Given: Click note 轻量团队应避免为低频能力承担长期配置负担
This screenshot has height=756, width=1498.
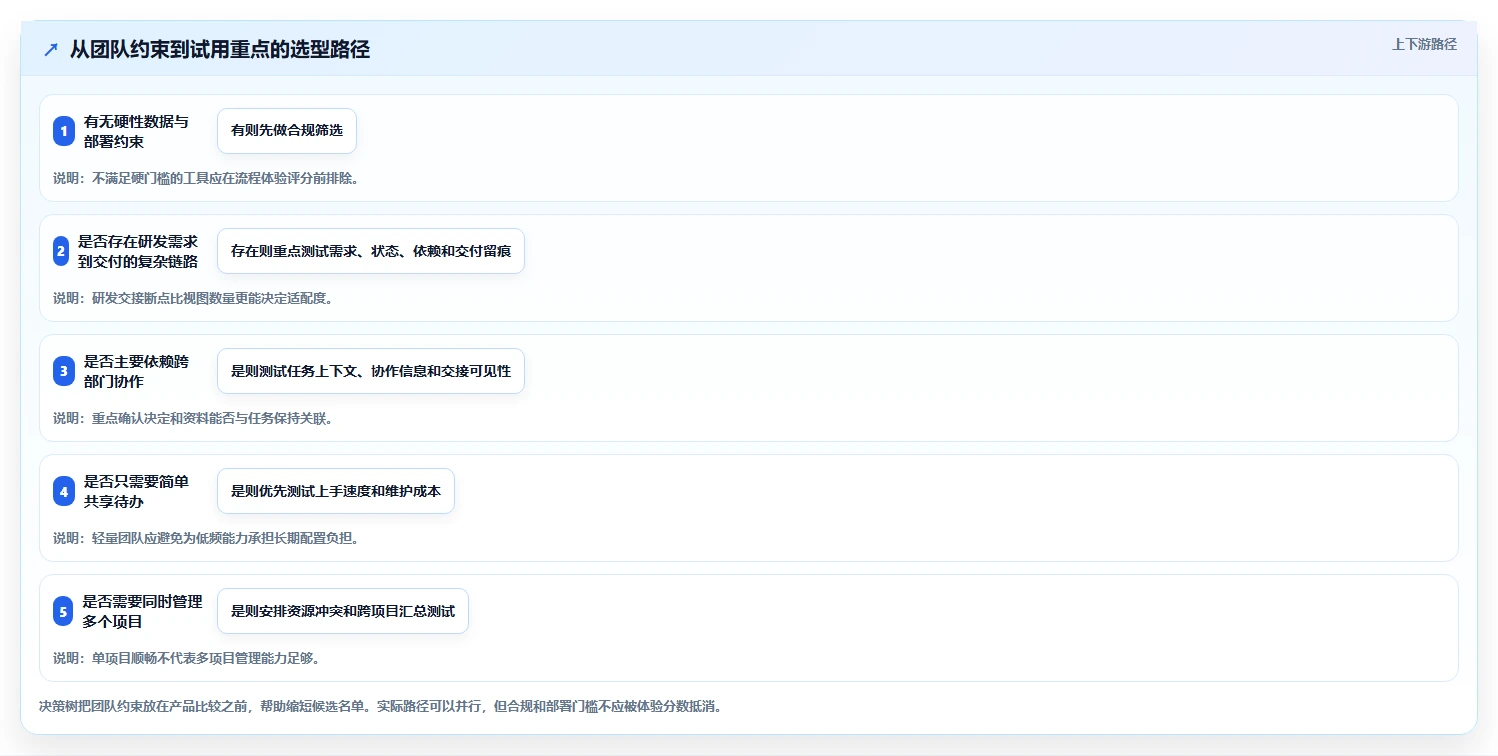Looking at the screenshot, I should pyautogui.click(x=206, y=538).
